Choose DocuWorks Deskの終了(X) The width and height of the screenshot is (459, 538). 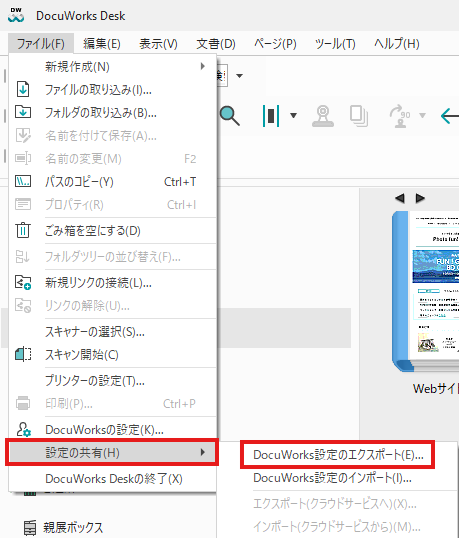113,478
